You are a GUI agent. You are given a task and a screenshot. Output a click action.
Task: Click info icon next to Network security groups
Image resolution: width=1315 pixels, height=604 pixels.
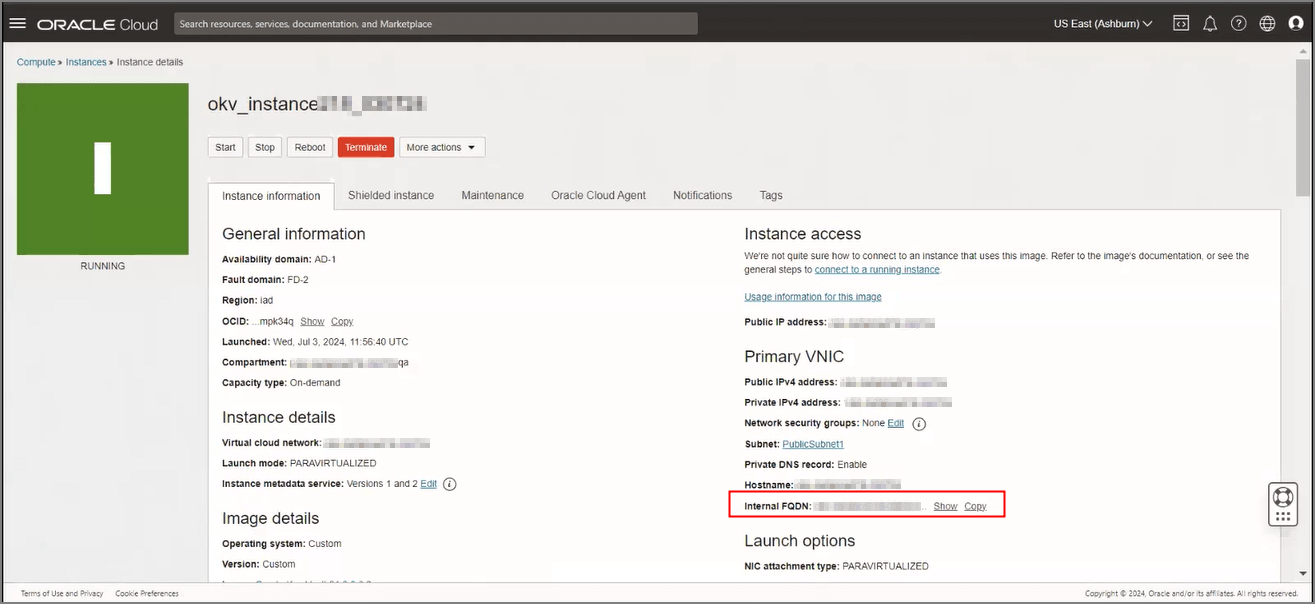click(919, 424)
